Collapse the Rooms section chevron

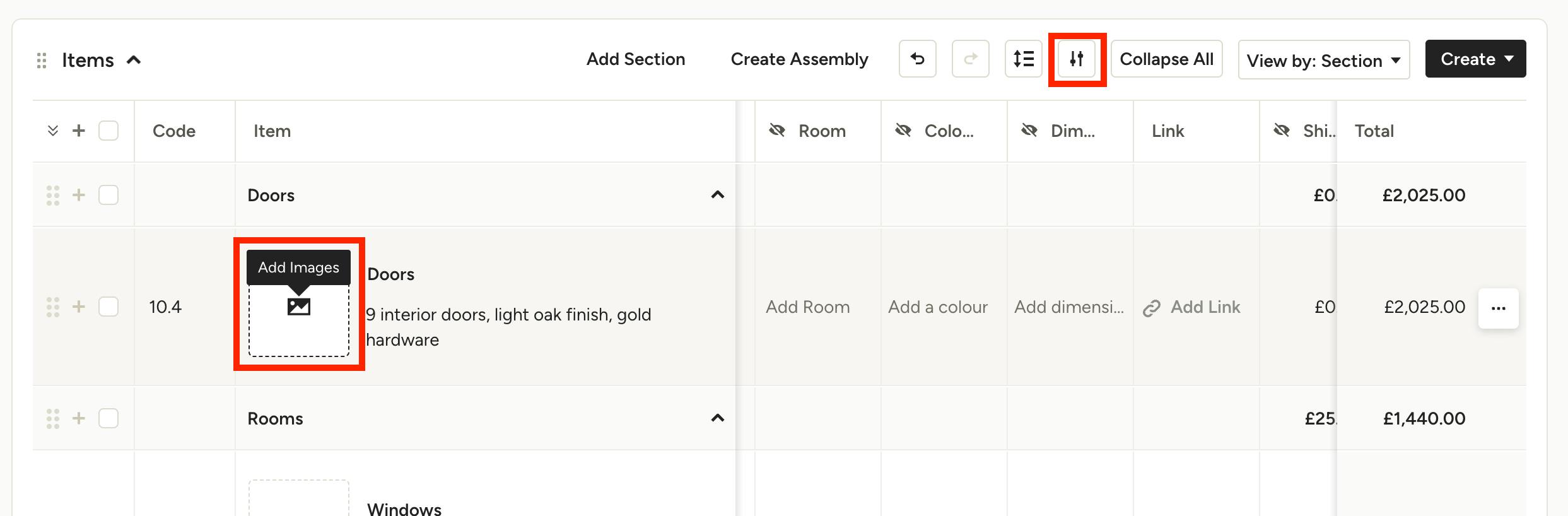pyautogui.click(x=717, y=418)
